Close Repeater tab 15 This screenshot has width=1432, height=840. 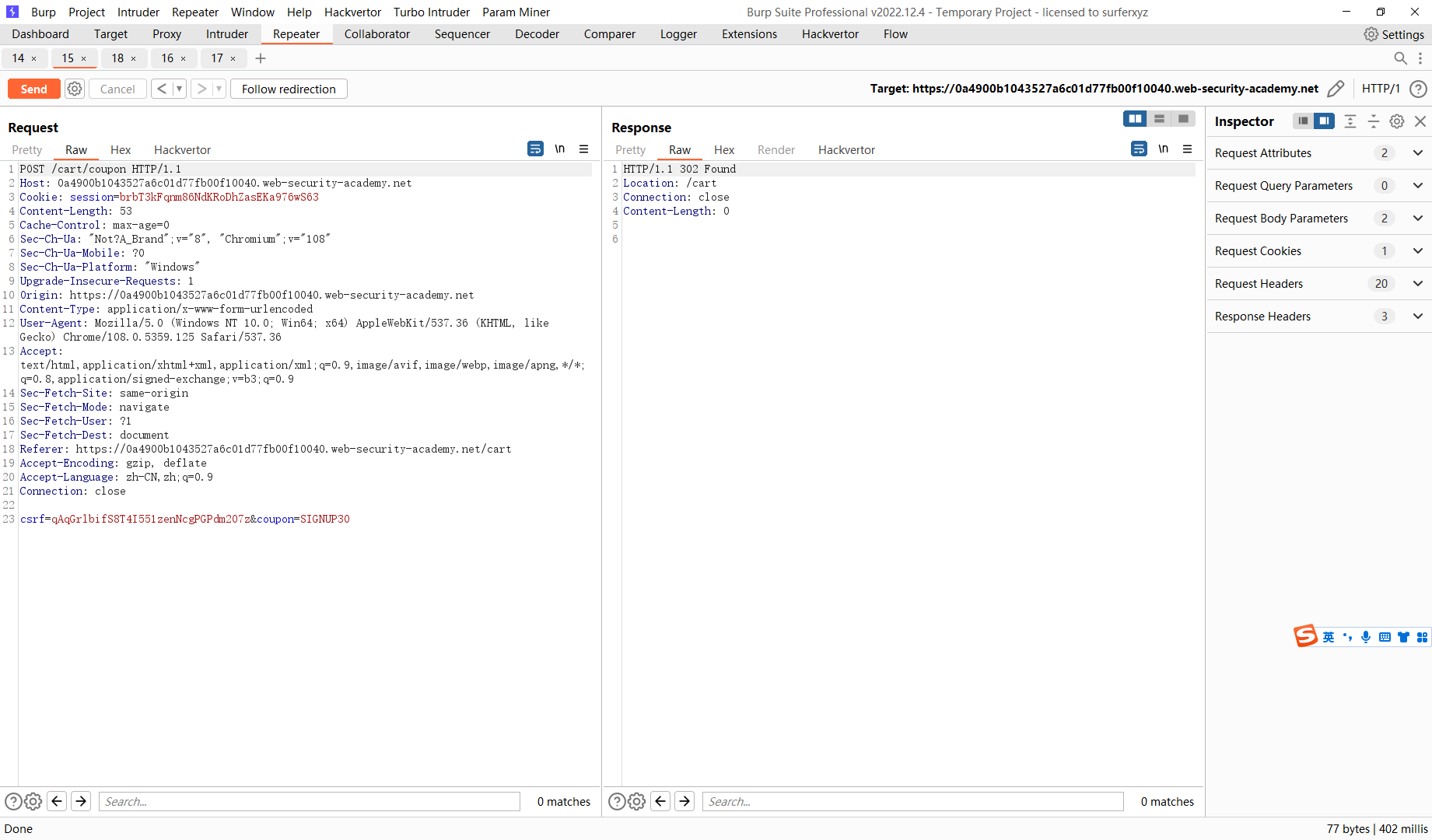(x=84, y=59)
